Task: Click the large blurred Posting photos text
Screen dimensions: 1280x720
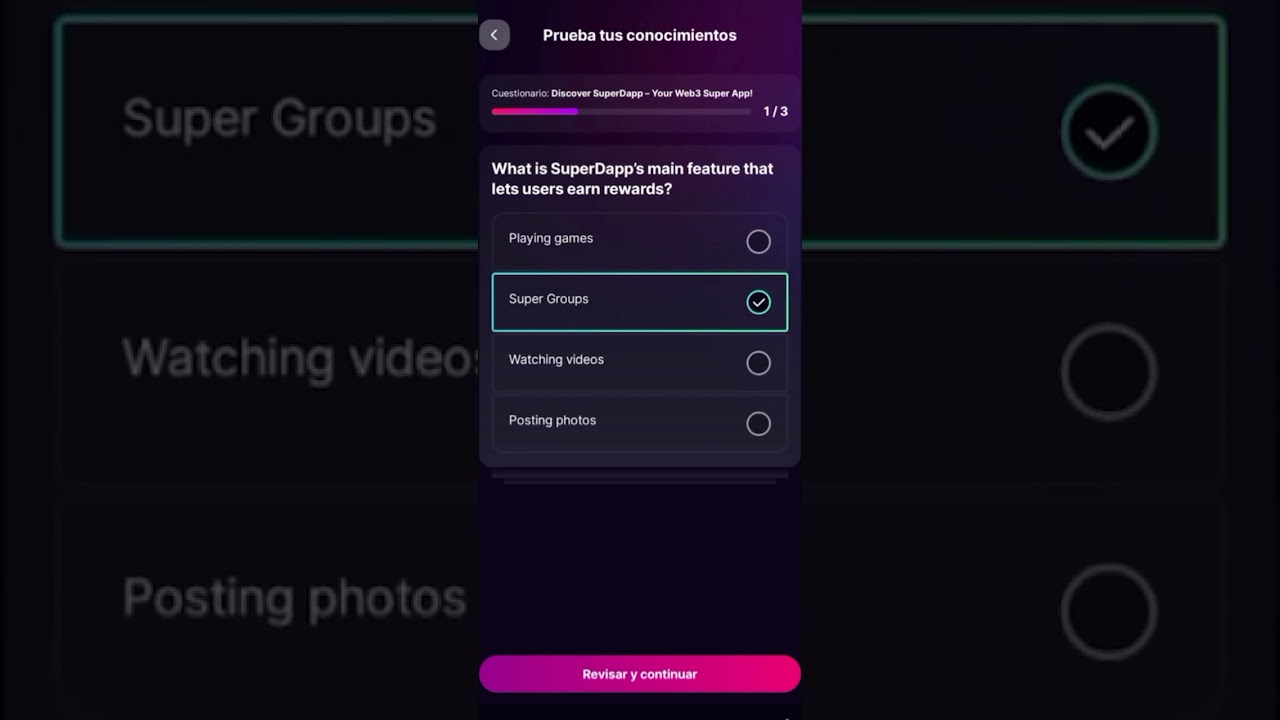Action: click(x=294, y=597)
